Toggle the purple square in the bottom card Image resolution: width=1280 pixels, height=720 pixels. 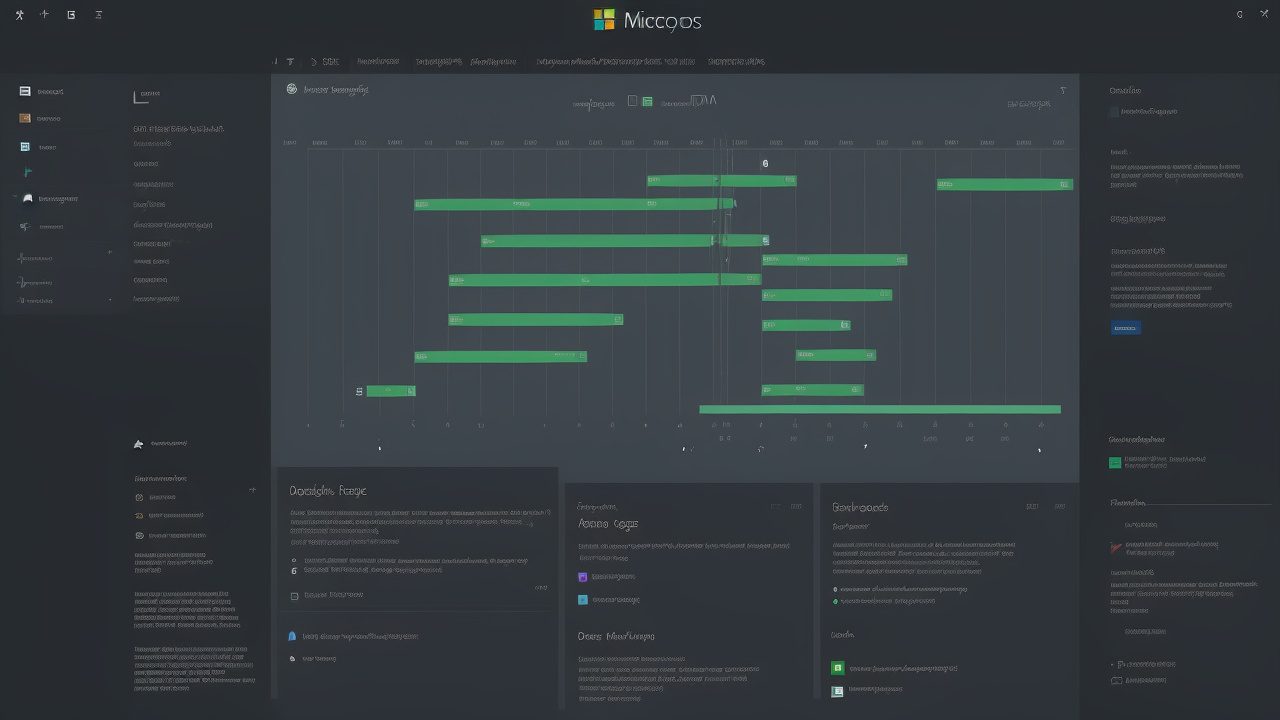pyautogui.click(x=583, y=577)
